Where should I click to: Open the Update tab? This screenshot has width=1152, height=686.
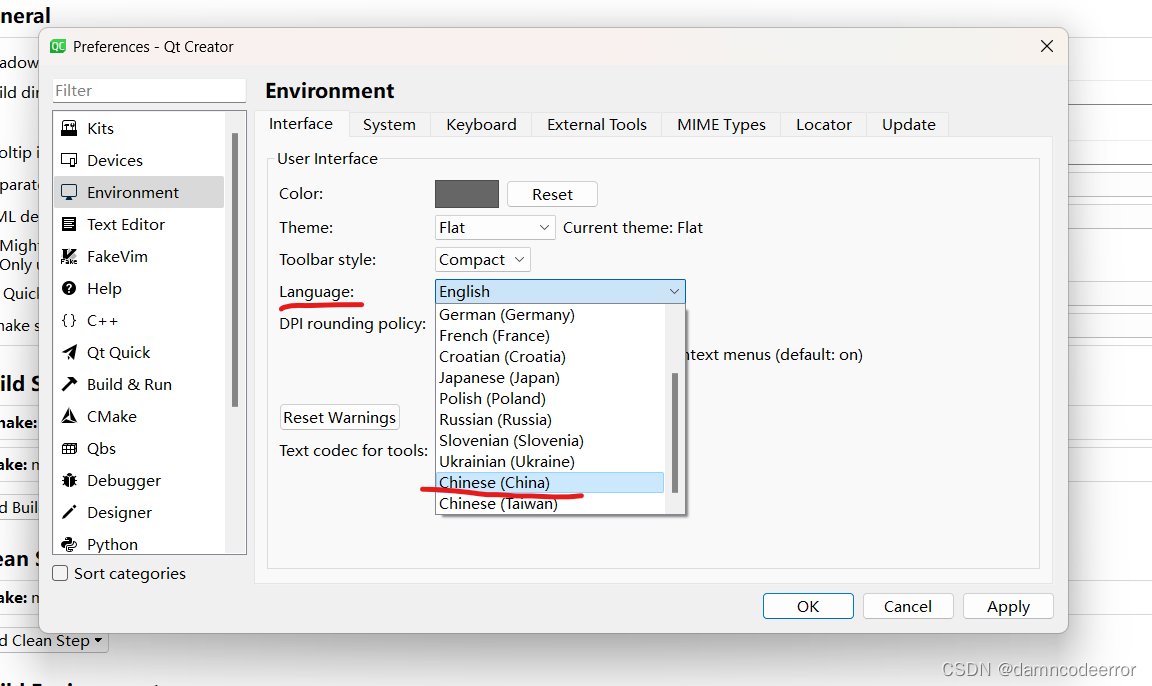[909, 125]
